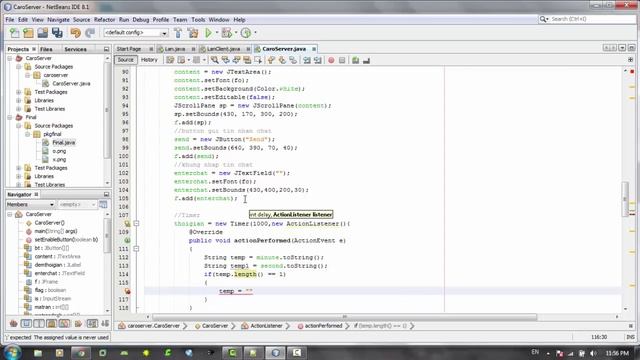Open the Navigate menu
Viewport: 640px width, 360px height.
(58, 20)
